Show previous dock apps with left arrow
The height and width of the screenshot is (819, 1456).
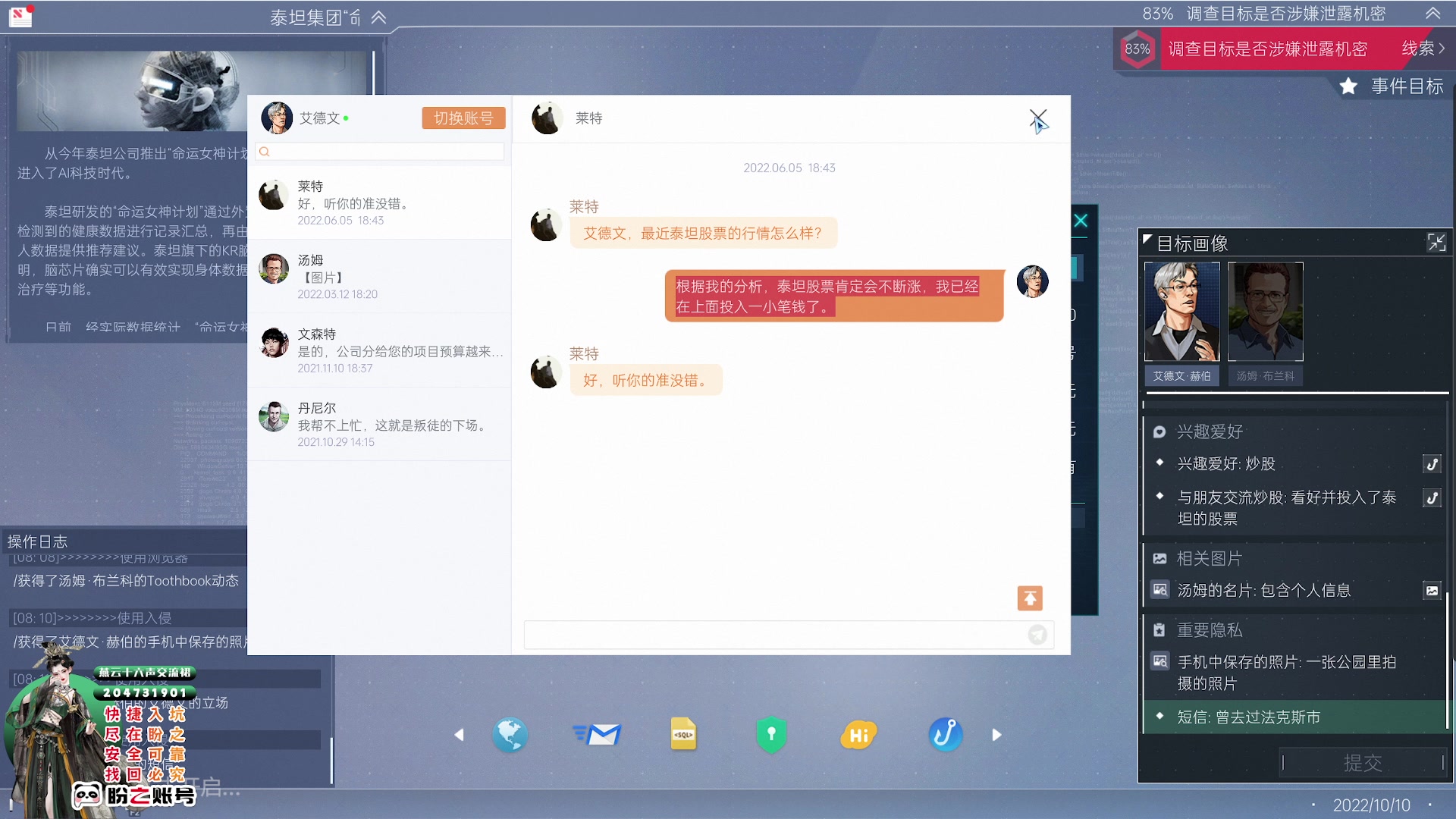pos(459,735)
